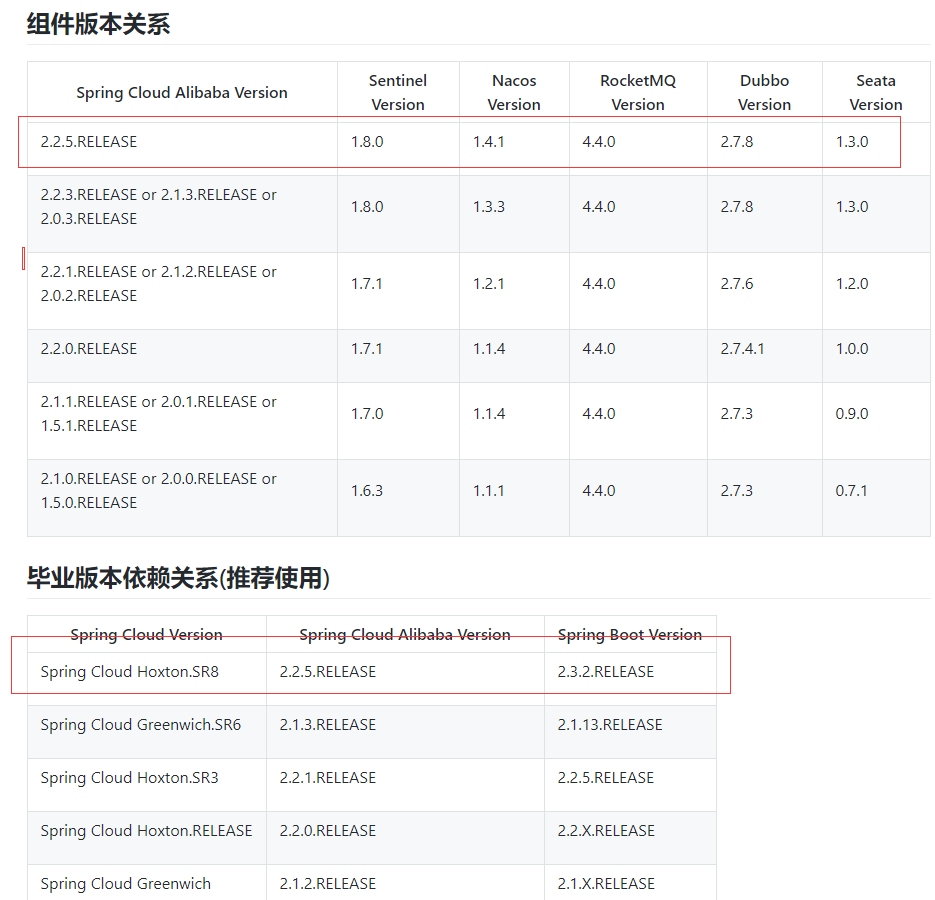The image size is (935, 900).
Task: Click RocketMQ 4.4.0 in the 2.2.5.RELEASE row
Action: pos(599,142)
